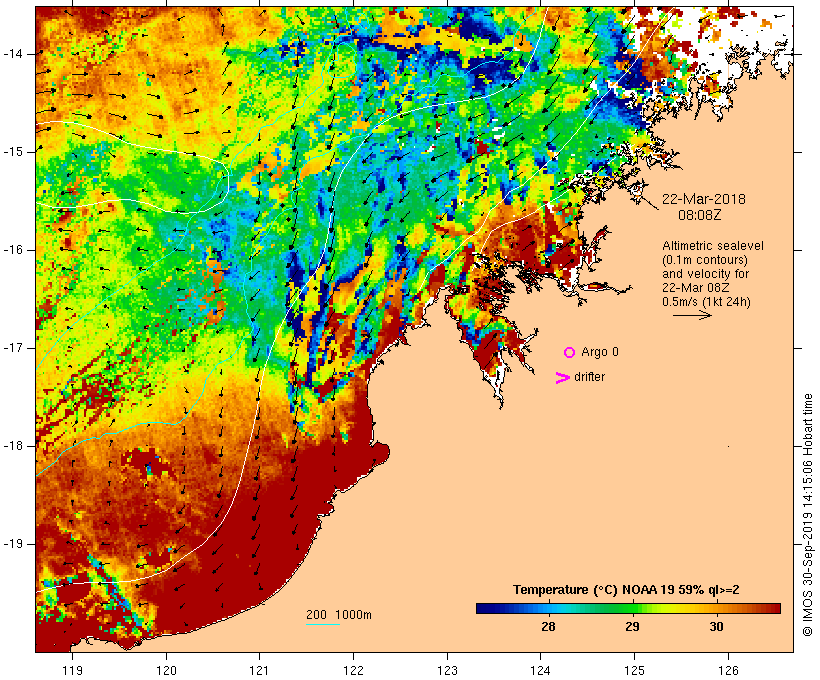Click the '121' longitude axis label
Viewport: 820px width, 680px height.
(x=259, y=671)
